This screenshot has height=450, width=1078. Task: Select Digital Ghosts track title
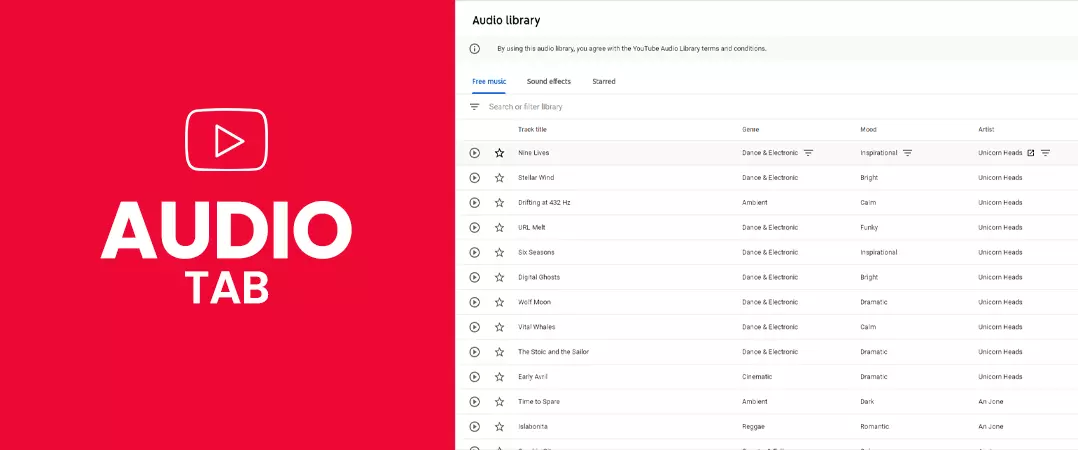click(x=539, y=278)
